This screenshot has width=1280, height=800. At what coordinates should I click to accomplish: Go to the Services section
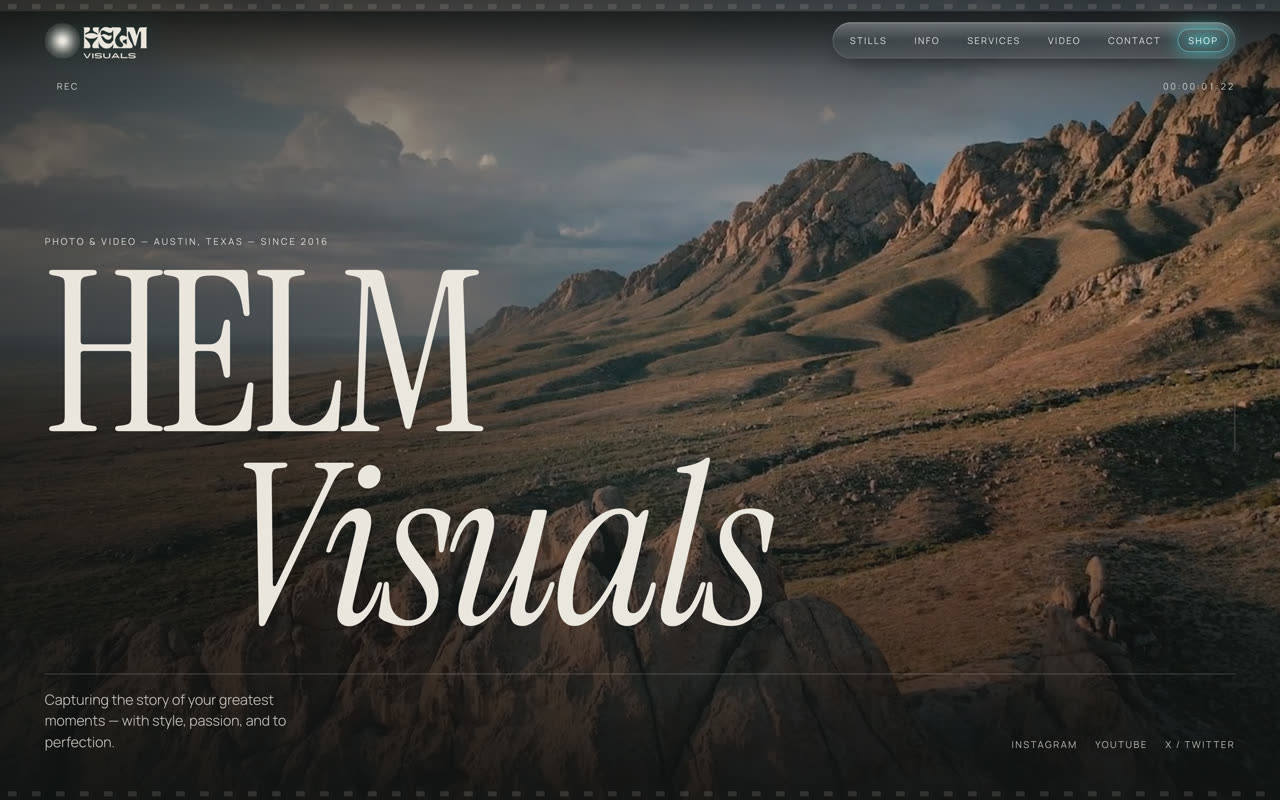[993, 41]
